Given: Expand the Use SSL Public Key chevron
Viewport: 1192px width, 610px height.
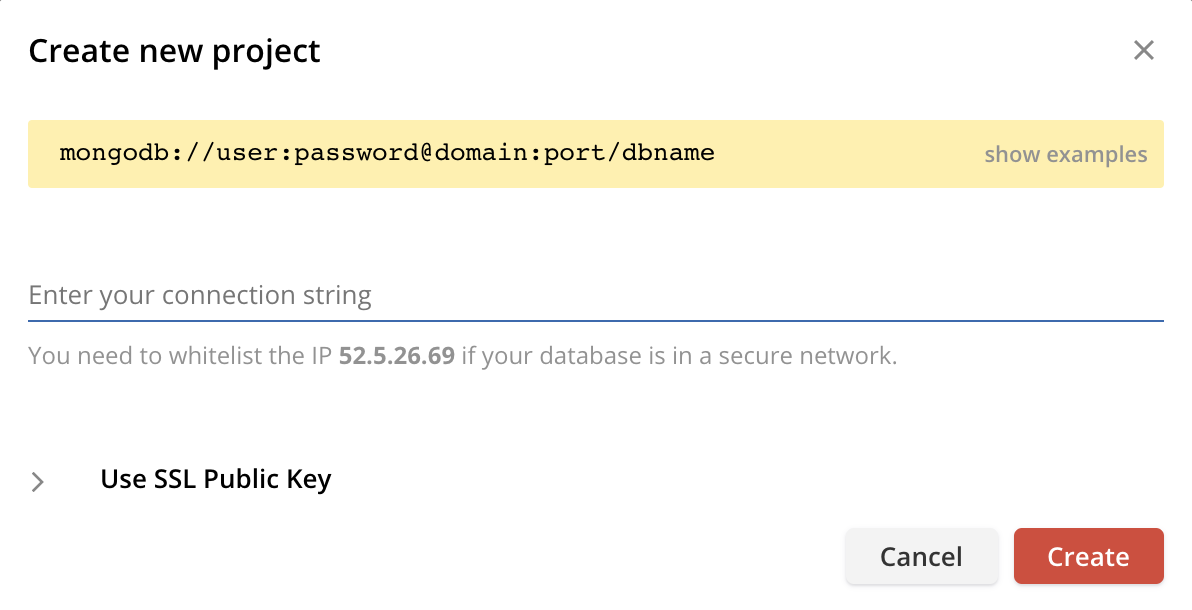Looking at the screenshot, I should pos(37,481).
